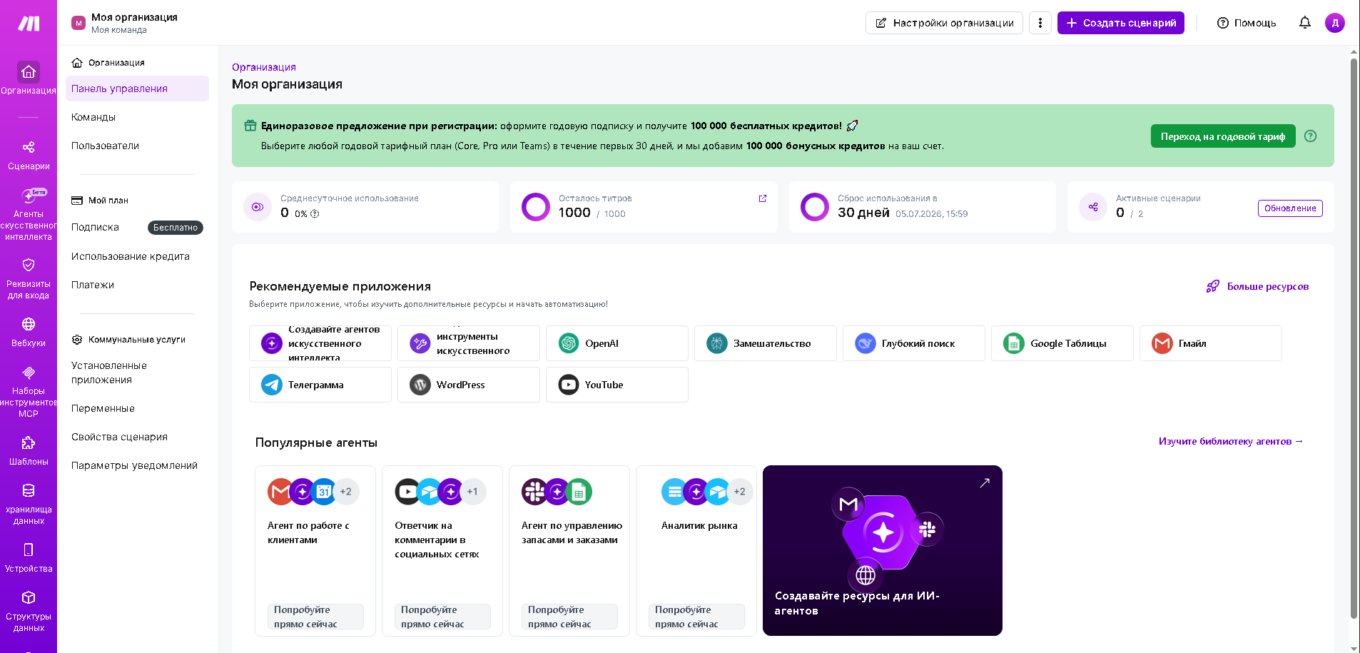Click three-dot more options button in header
Viewport: 1360px width, 653px height.
pos(1040,23)
